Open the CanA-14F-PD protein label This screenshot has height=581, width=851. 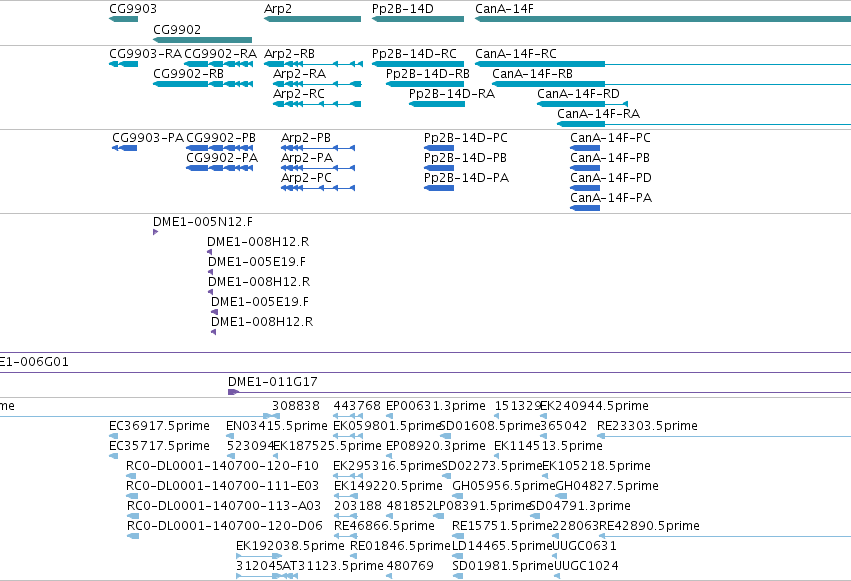pyautogui.click(x=611, y=178)
